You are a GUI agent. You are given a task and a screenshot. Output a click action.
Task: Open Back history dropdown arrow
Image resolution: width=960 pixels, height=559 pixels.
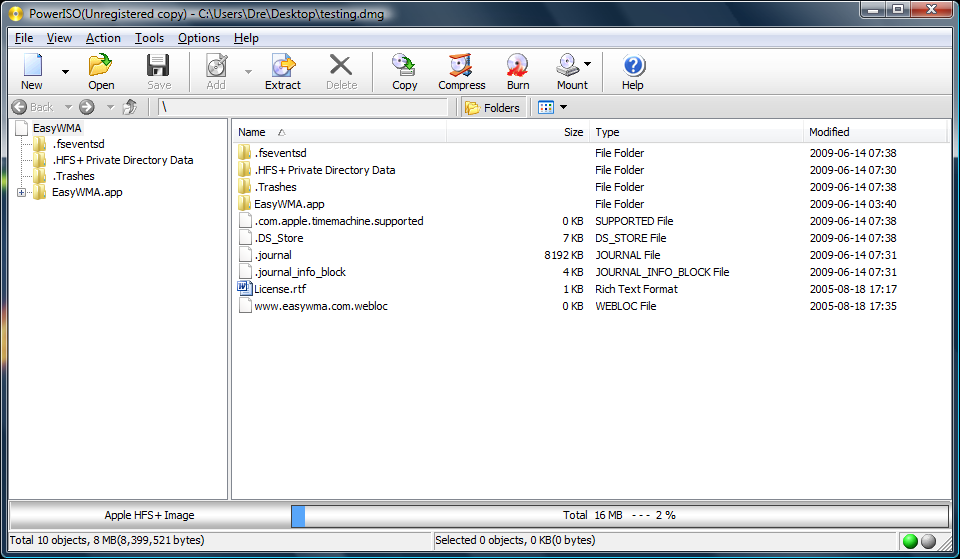[69, 107]
